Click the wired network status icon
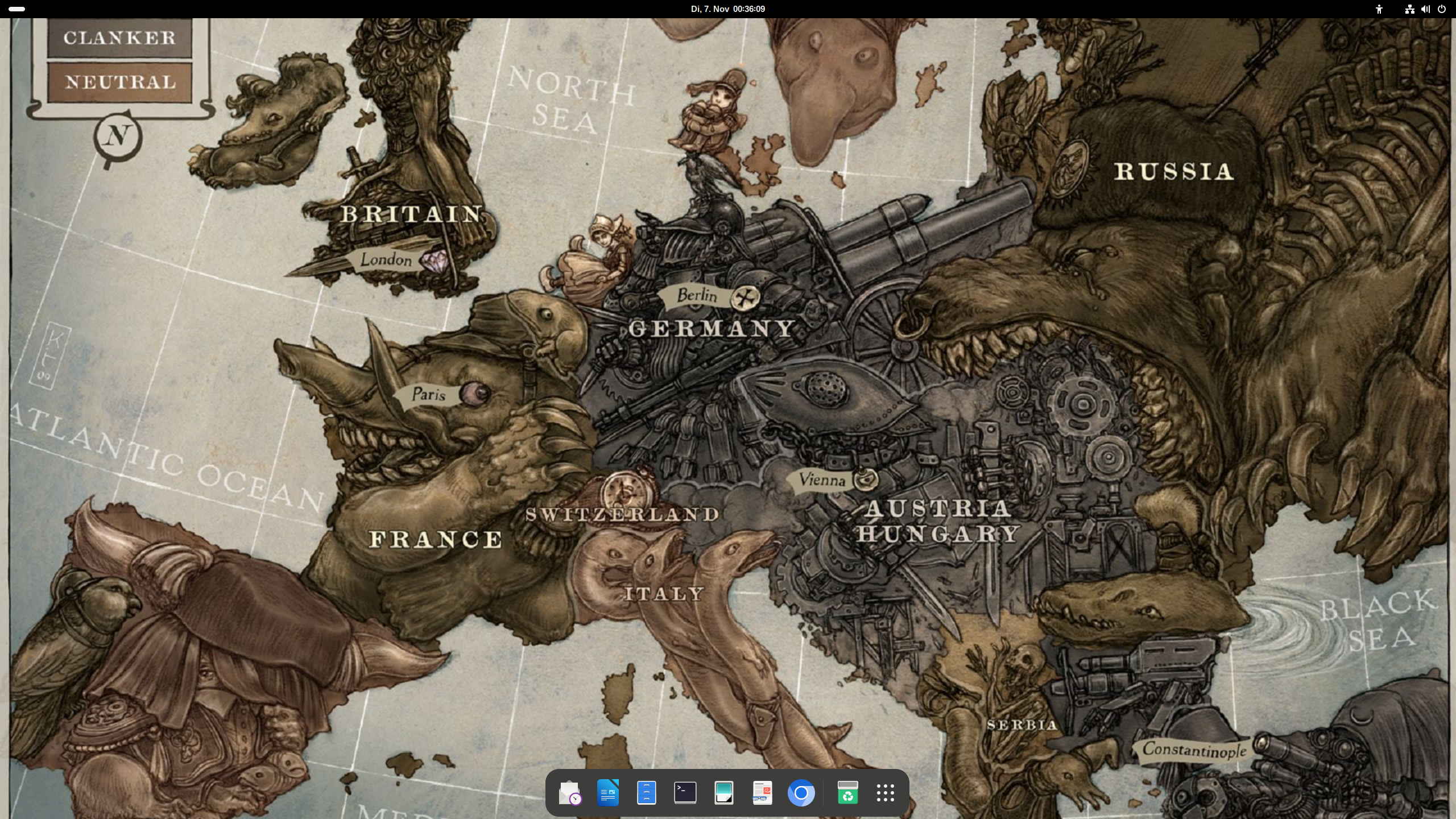 [1409, 9]
